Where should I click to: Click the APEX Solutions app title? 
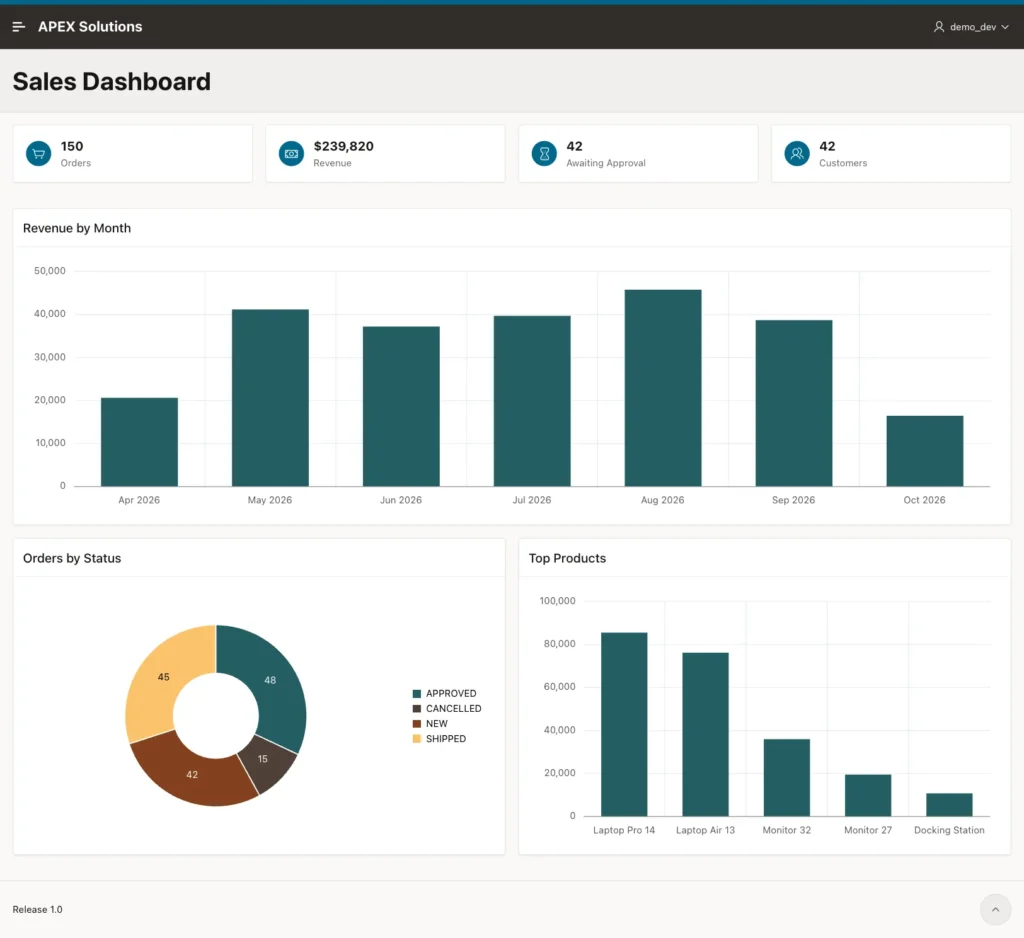90,27
